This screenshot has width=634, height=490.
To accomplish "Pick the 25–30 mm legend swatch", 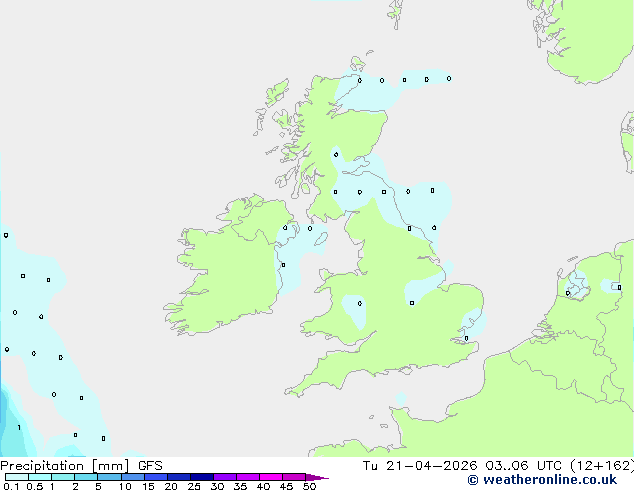I will [x=202, y=477].
